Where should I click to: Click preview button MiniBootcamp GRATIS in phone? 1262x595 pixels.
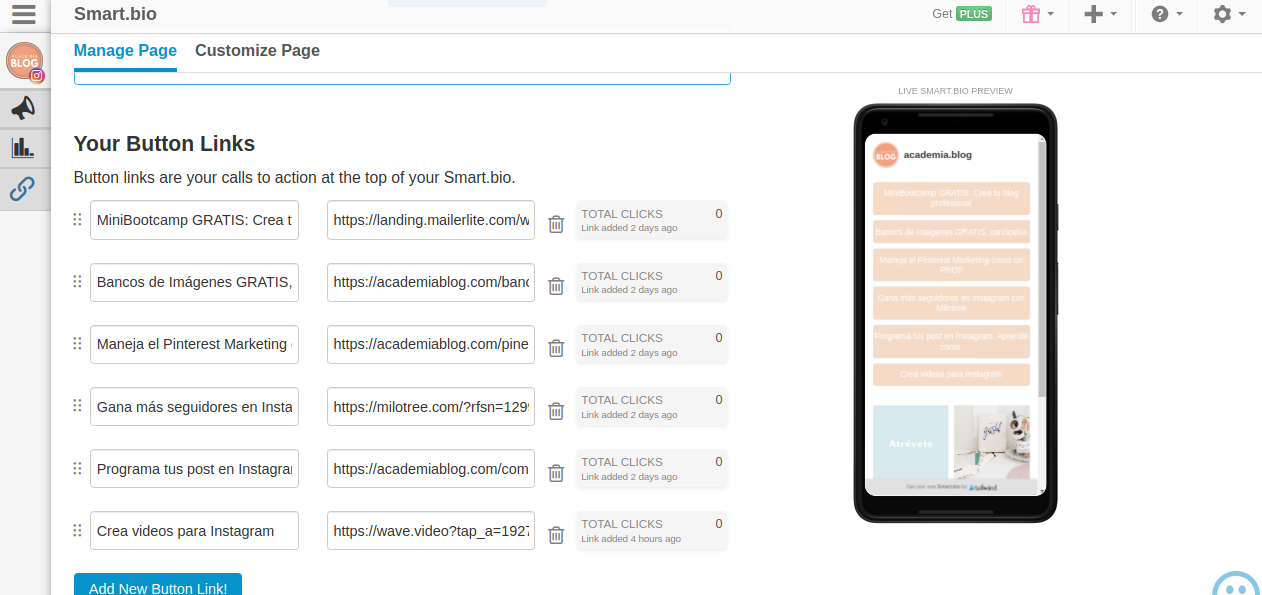click(x=951, y=198)
